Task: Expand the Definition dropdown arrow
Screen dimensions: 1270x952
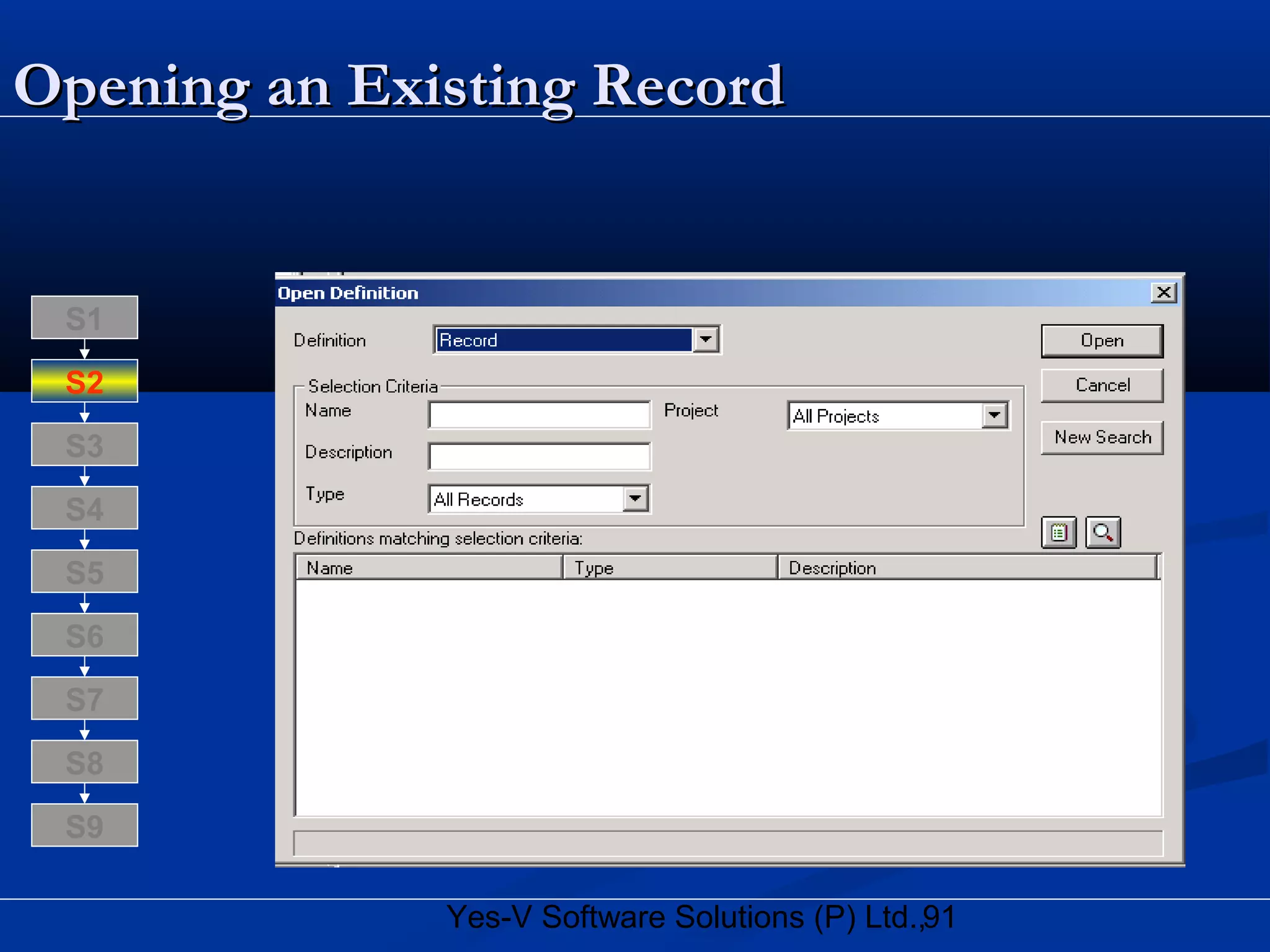Action: pyautogui.click(x=706, y=340)
